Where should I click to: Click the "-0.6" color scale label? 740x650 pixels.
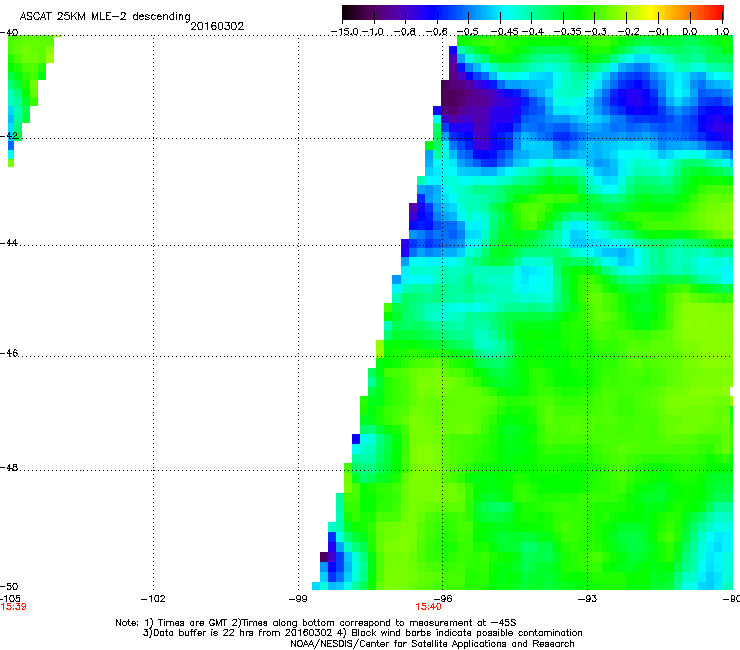437,32
